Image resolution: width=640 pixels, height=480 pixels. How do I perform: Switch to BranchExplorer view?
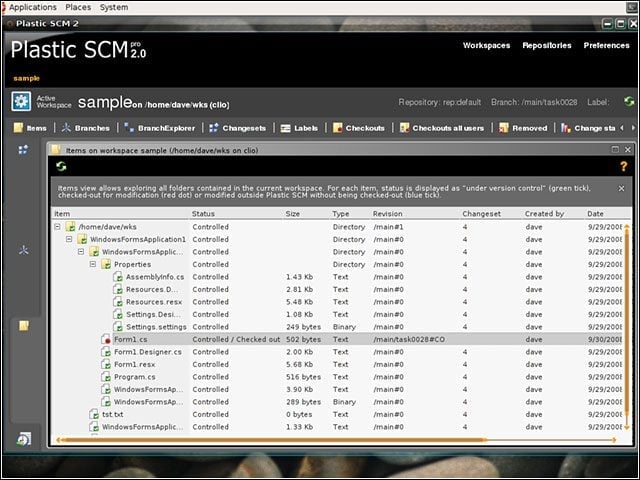(160, 128)
